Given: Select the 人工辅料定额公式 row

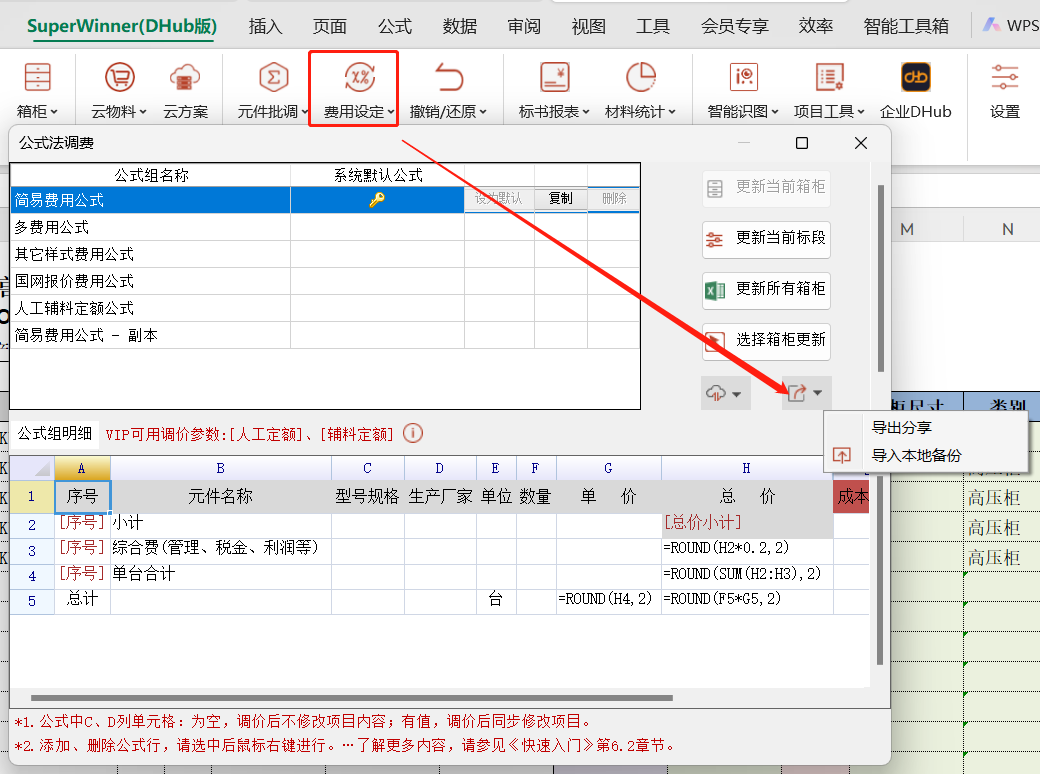Looking at the screenshot, I should 325,308.
